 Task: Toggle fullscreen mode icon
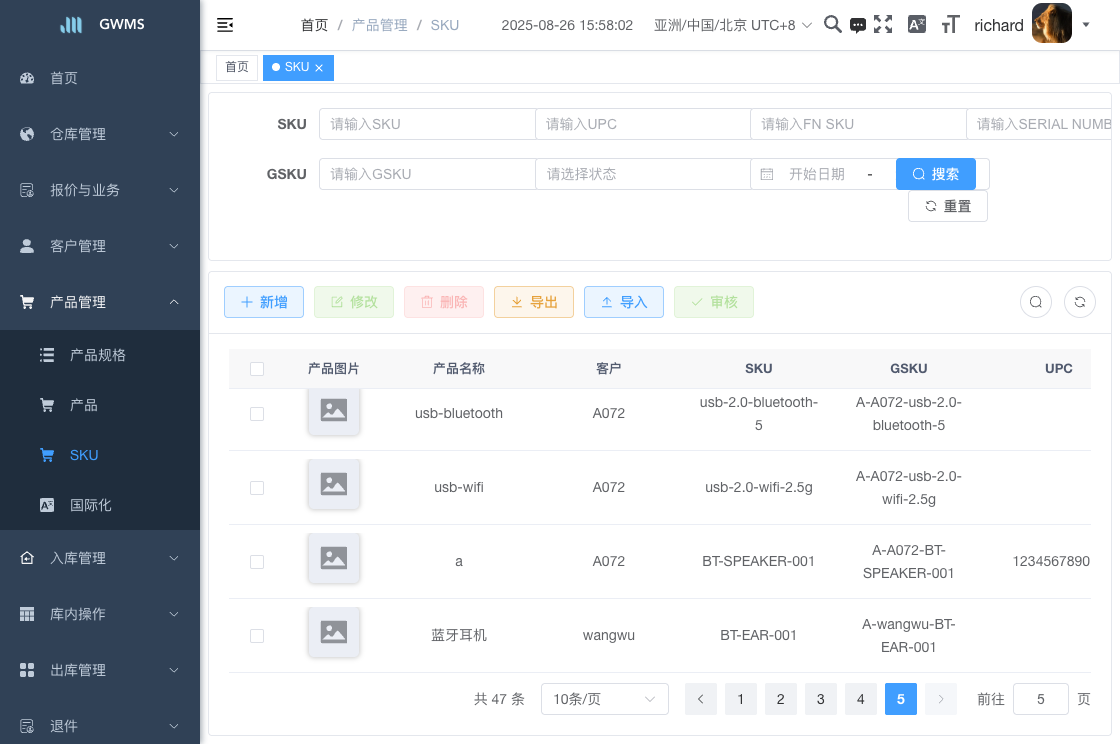pos(883,25)
